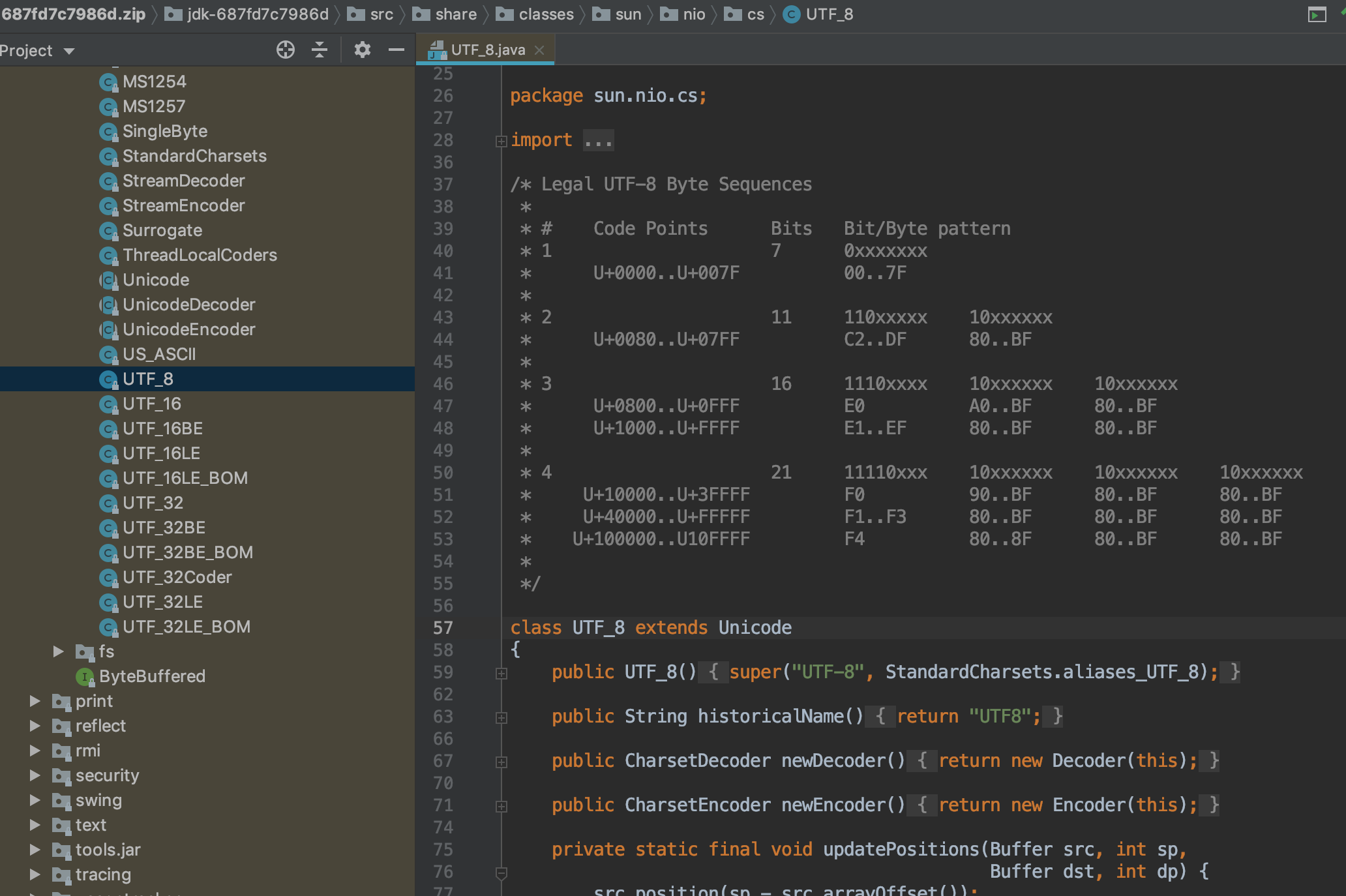Click the ByteBuffered interface icon
1346x896 pixels.
pos(83,676)
